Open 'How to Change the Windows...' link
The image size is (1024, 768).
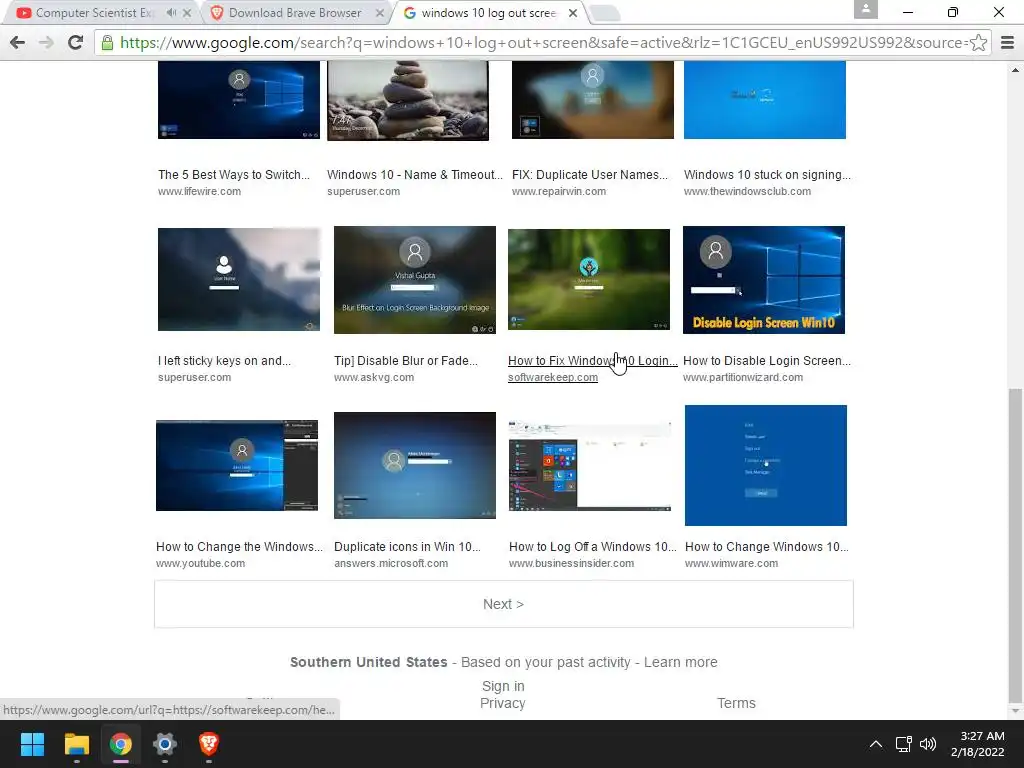[x=239, y=547]
